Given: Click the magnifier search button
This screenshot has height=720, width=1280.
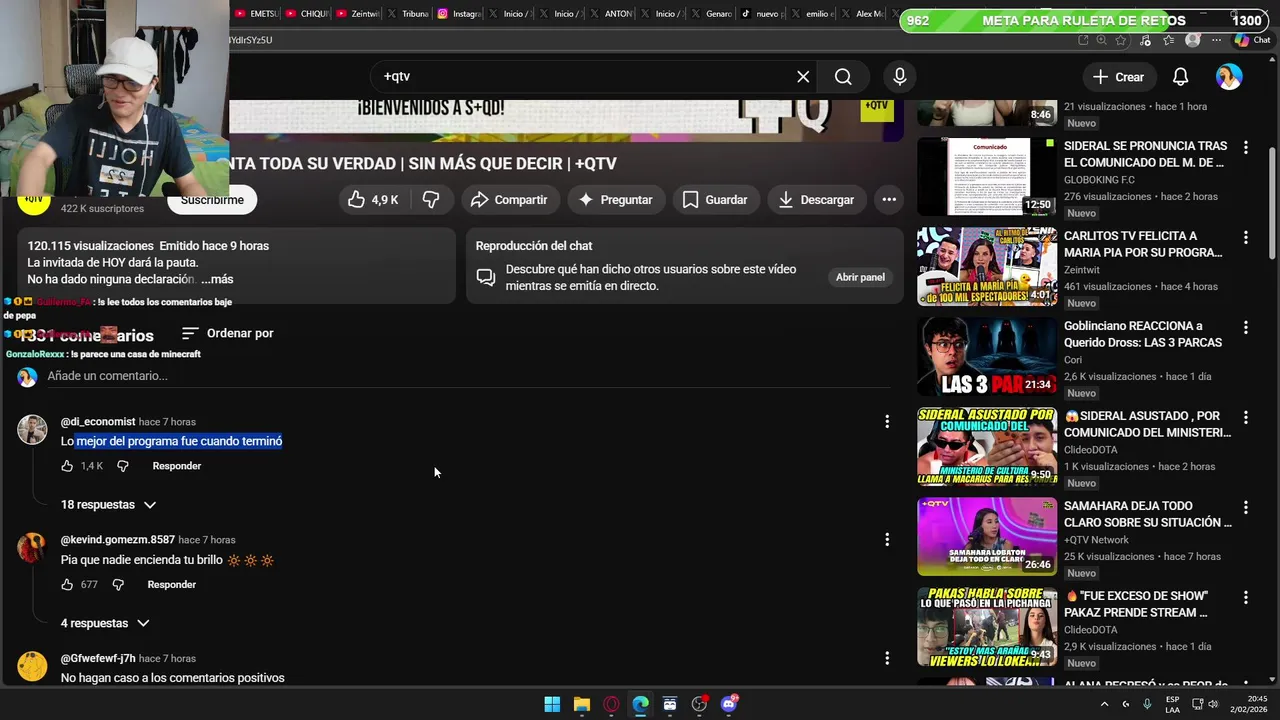Looking at the screenshot, I should 843,77.
